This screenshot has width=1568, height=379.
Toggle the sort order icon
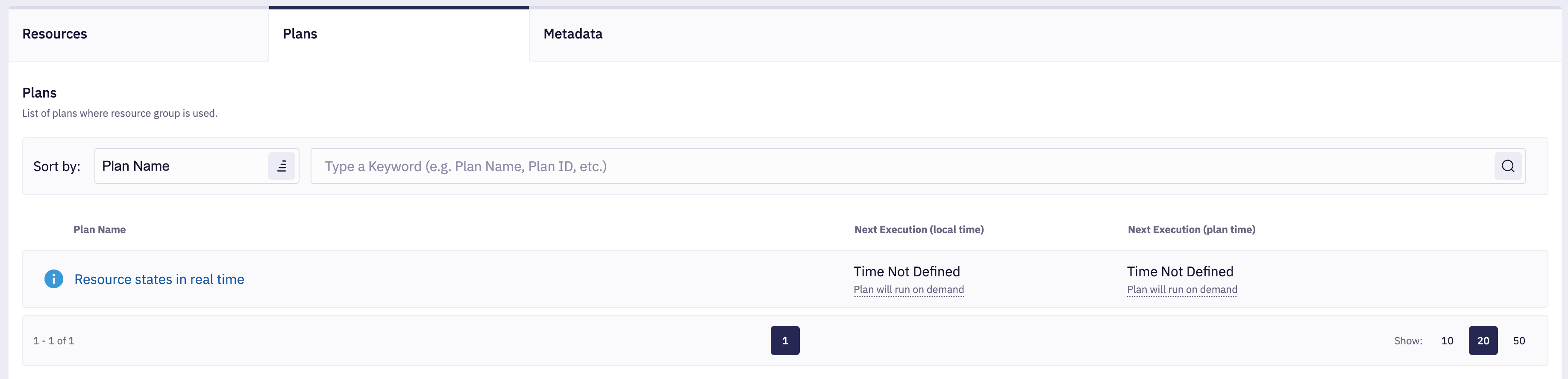coord(282,166)
